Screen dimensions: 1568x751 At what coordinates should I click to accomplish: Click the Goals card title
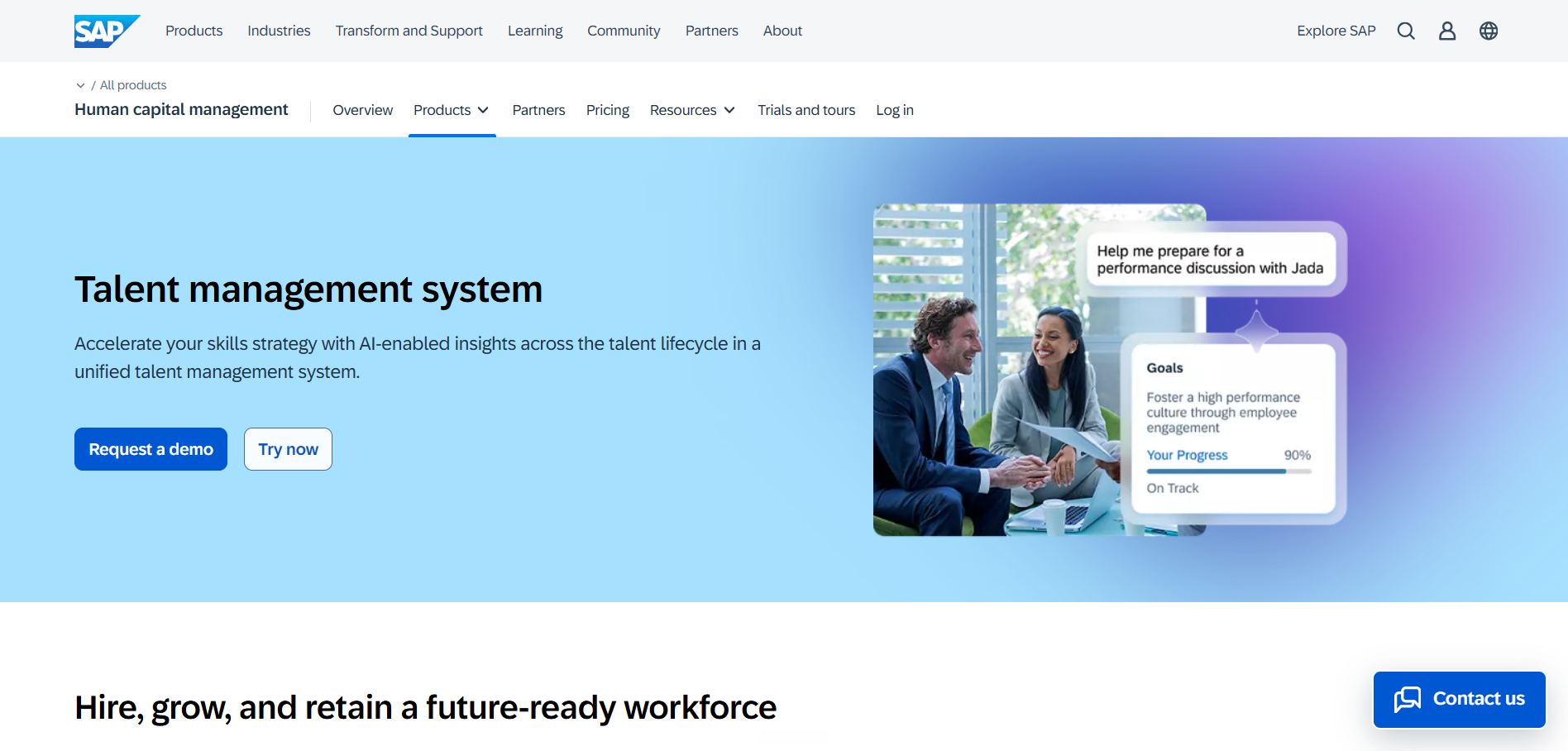pos(1164,368)
